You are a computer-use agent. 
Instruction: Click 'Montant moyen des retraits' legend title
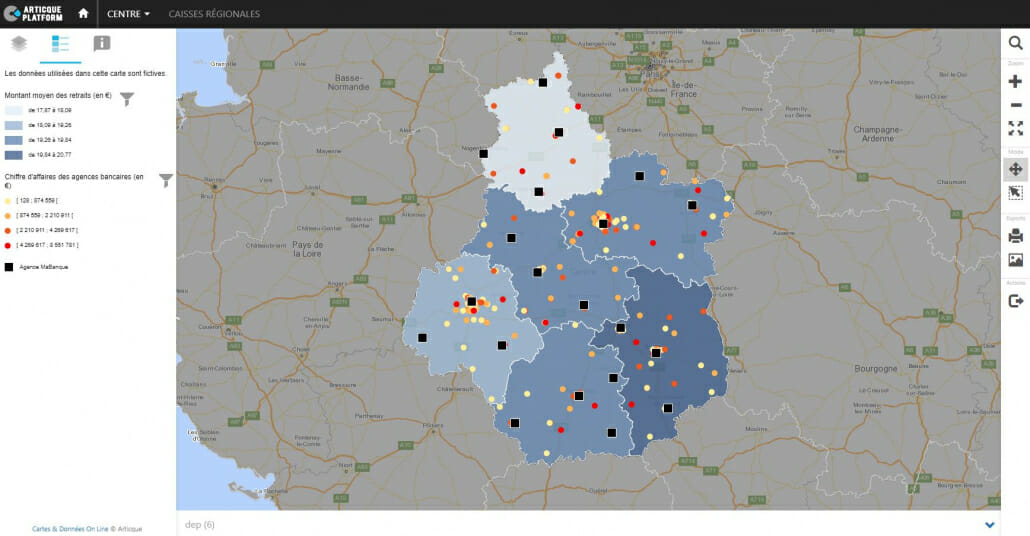pyautogui.click(x=58, y=96)
